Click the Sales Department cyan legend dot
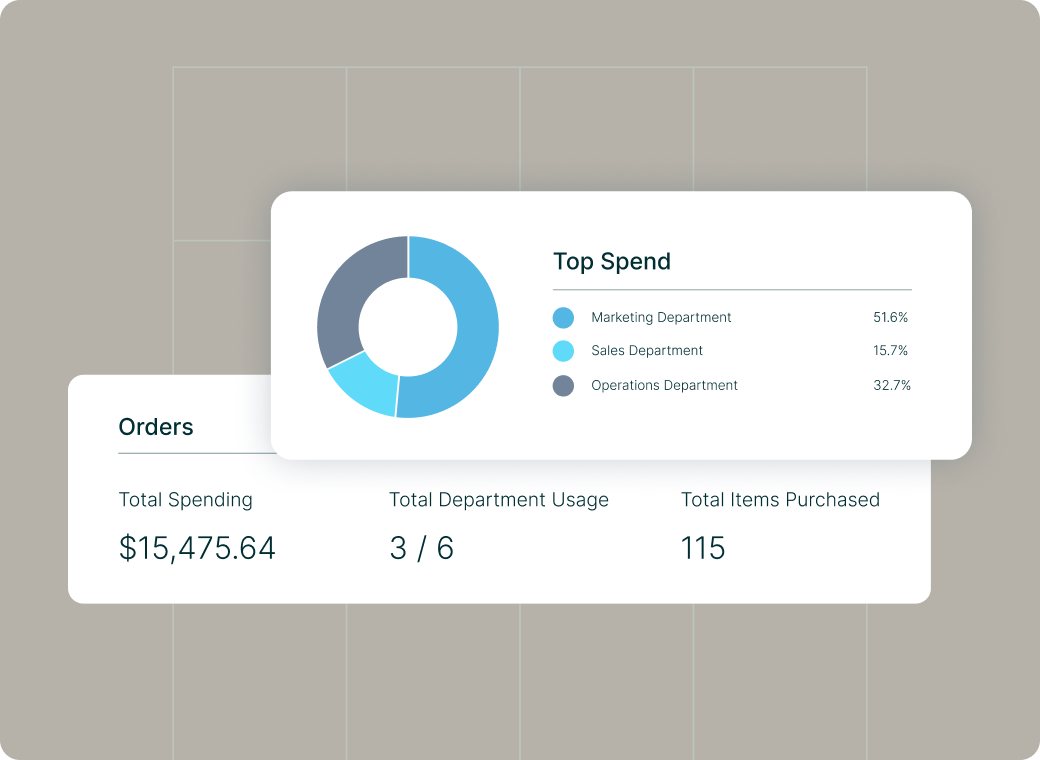The width and height of the screenshot is (1040, 760). point(563,351)
